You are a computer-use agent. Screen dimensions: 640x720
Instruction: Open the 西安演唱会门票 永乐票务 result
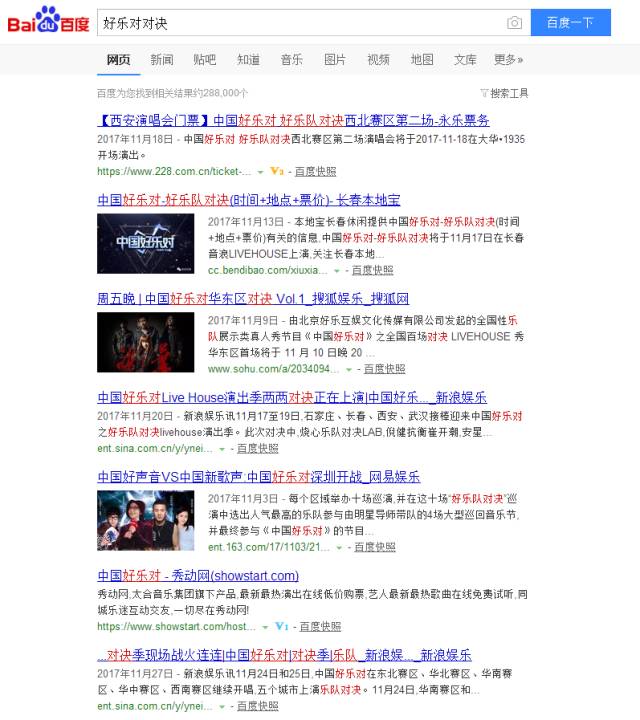(293, 120)
